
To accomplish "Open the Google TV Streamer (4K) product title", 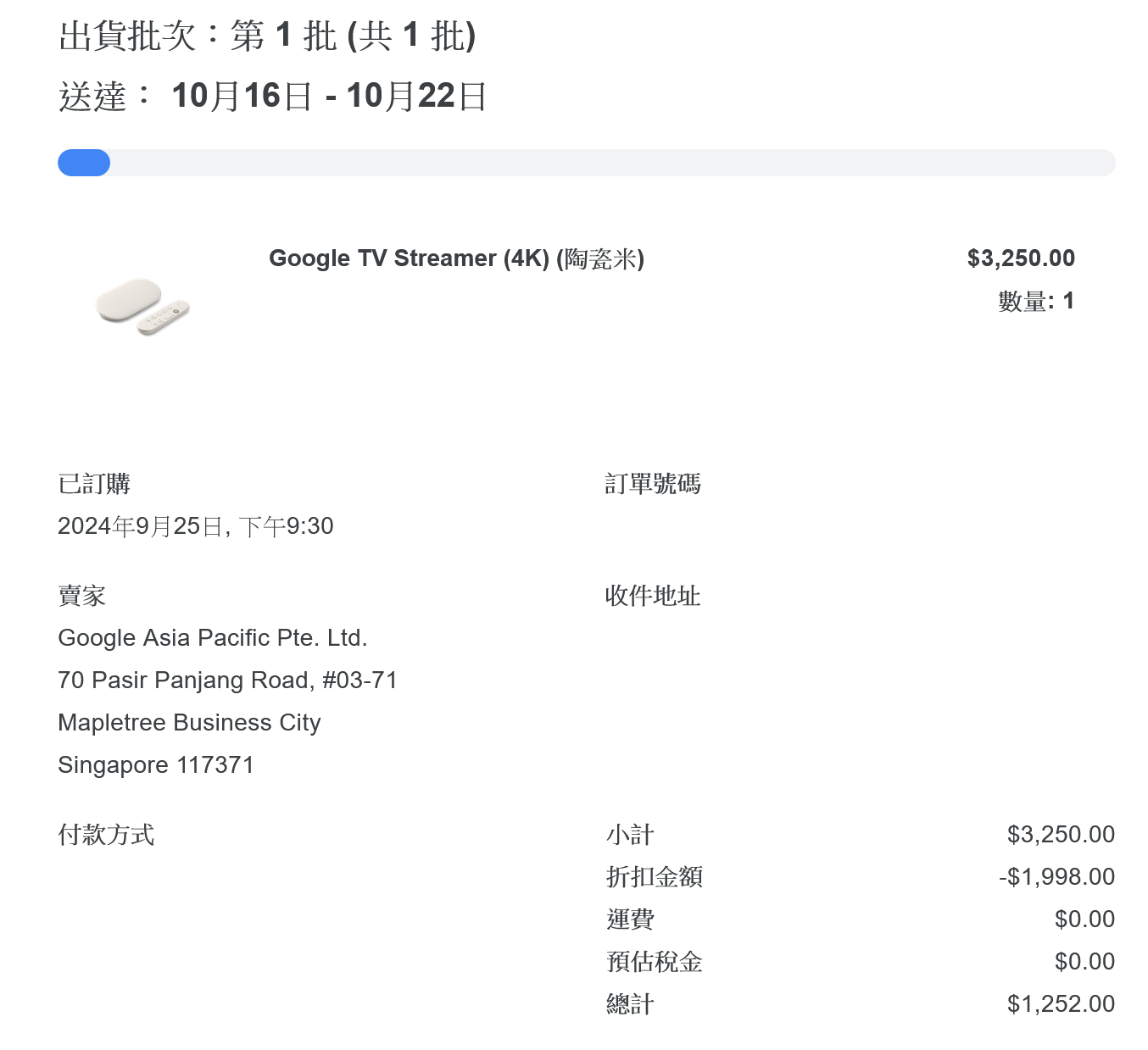I will 456,258.
